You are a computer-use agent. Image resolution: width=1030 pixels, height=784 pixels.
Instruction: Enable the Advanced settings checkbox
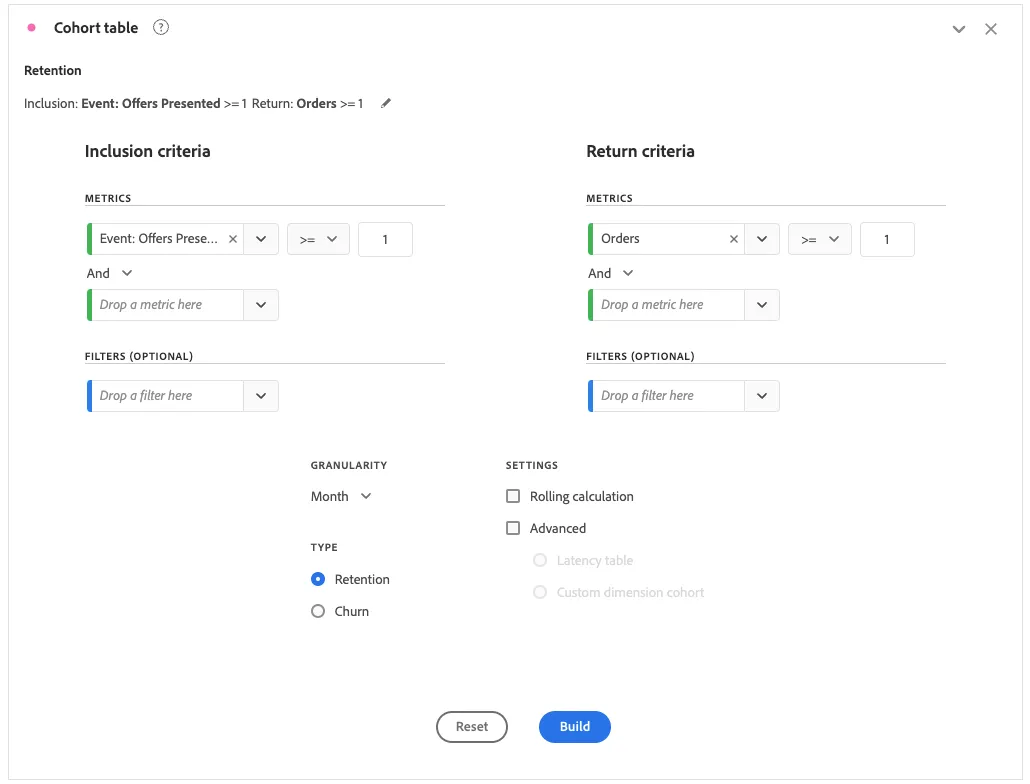[513, 528]
